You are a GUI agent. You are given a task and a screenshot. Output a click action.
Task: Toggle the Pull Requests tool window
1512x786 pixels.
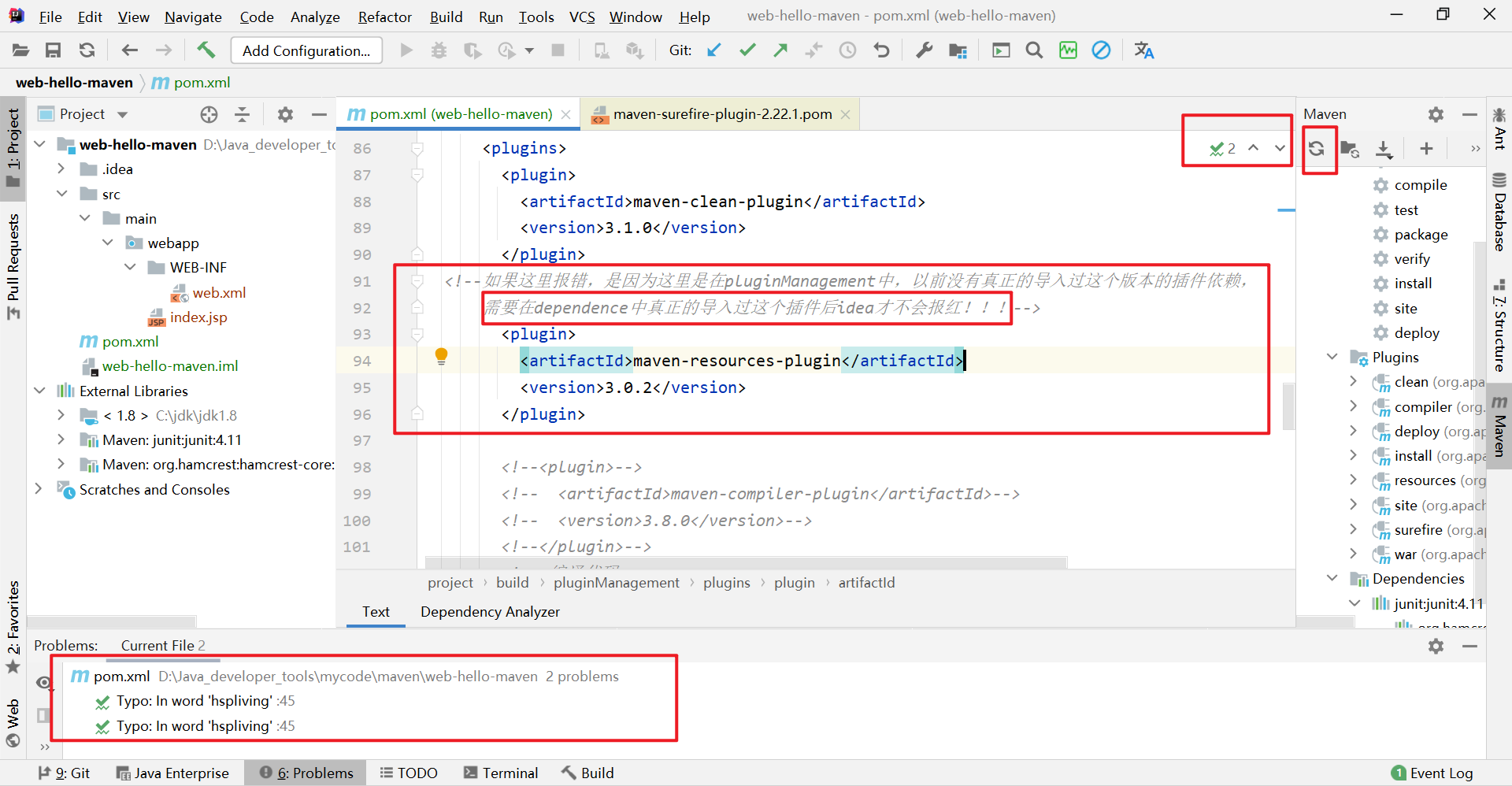[x=13, y=266]
